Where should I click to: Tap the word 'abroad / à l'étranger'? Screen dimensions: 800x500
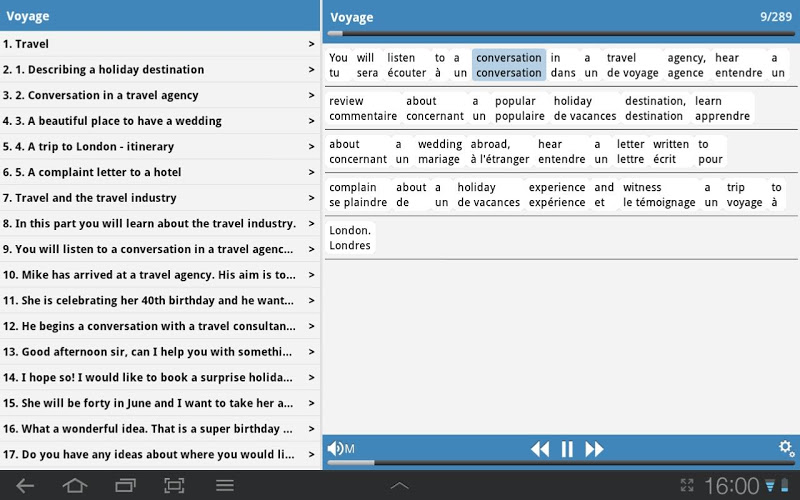pos(499,152)
